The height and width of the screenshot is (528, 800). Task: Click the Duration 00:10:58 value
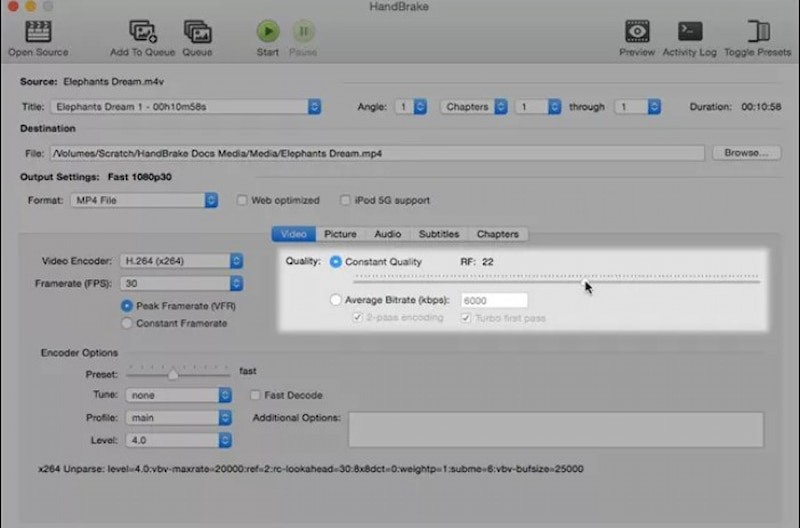point(761,107)
